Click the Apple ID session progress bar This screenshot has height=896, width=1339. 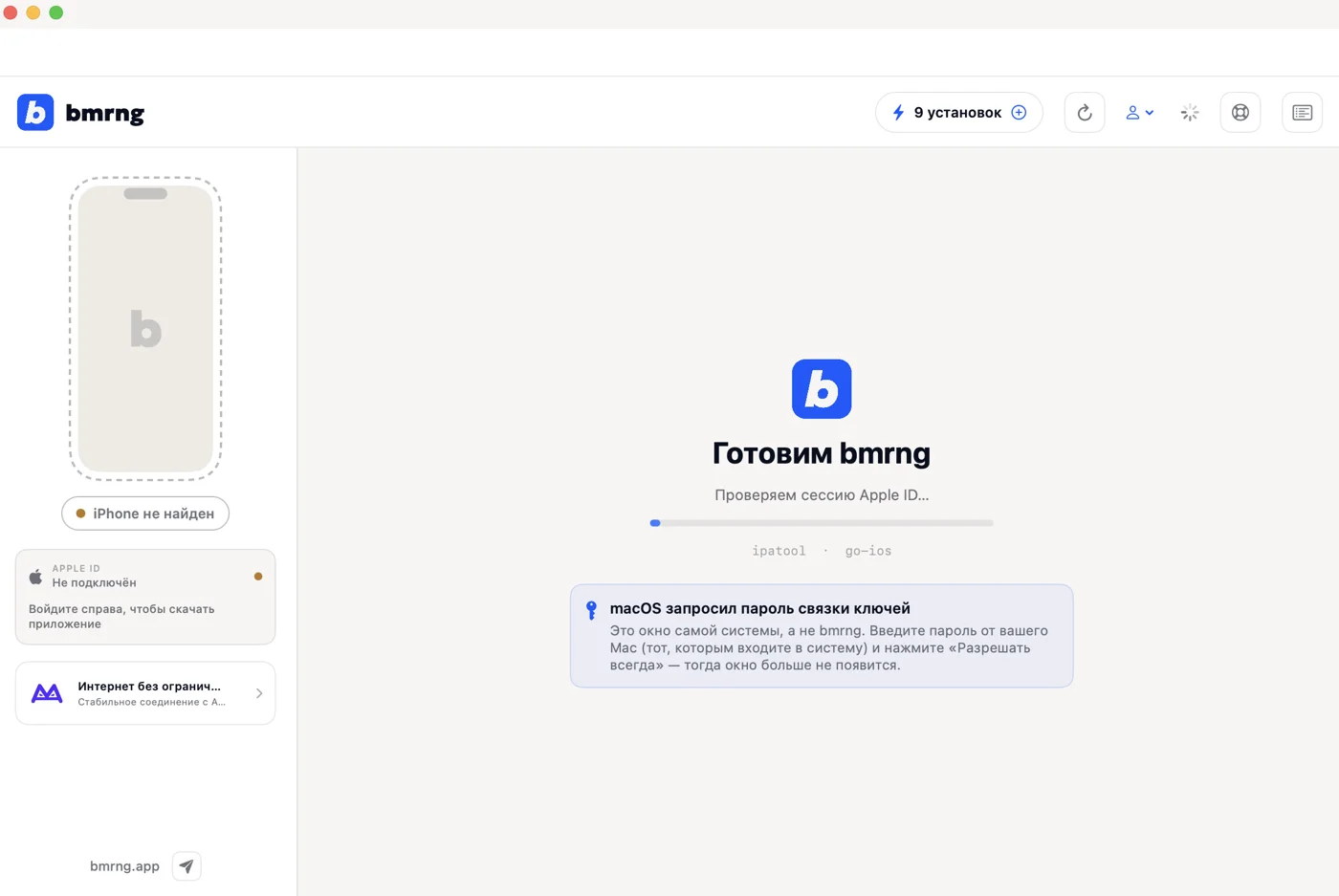(822, 523)
